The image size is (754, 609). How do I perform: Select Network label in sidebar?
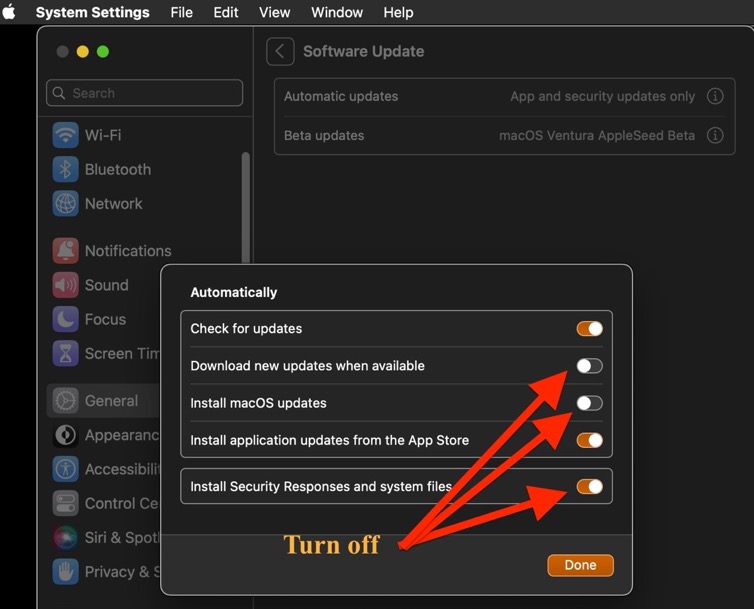coord(113,203)
